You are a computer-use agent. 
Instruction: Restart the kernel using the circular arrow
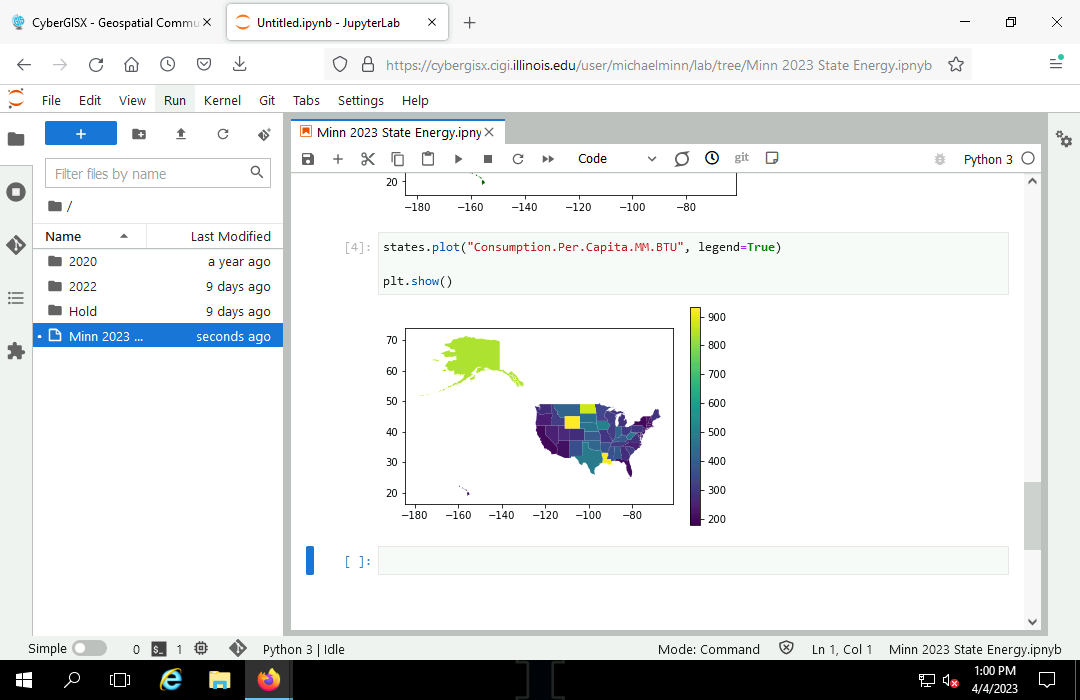tap(518, 159)
